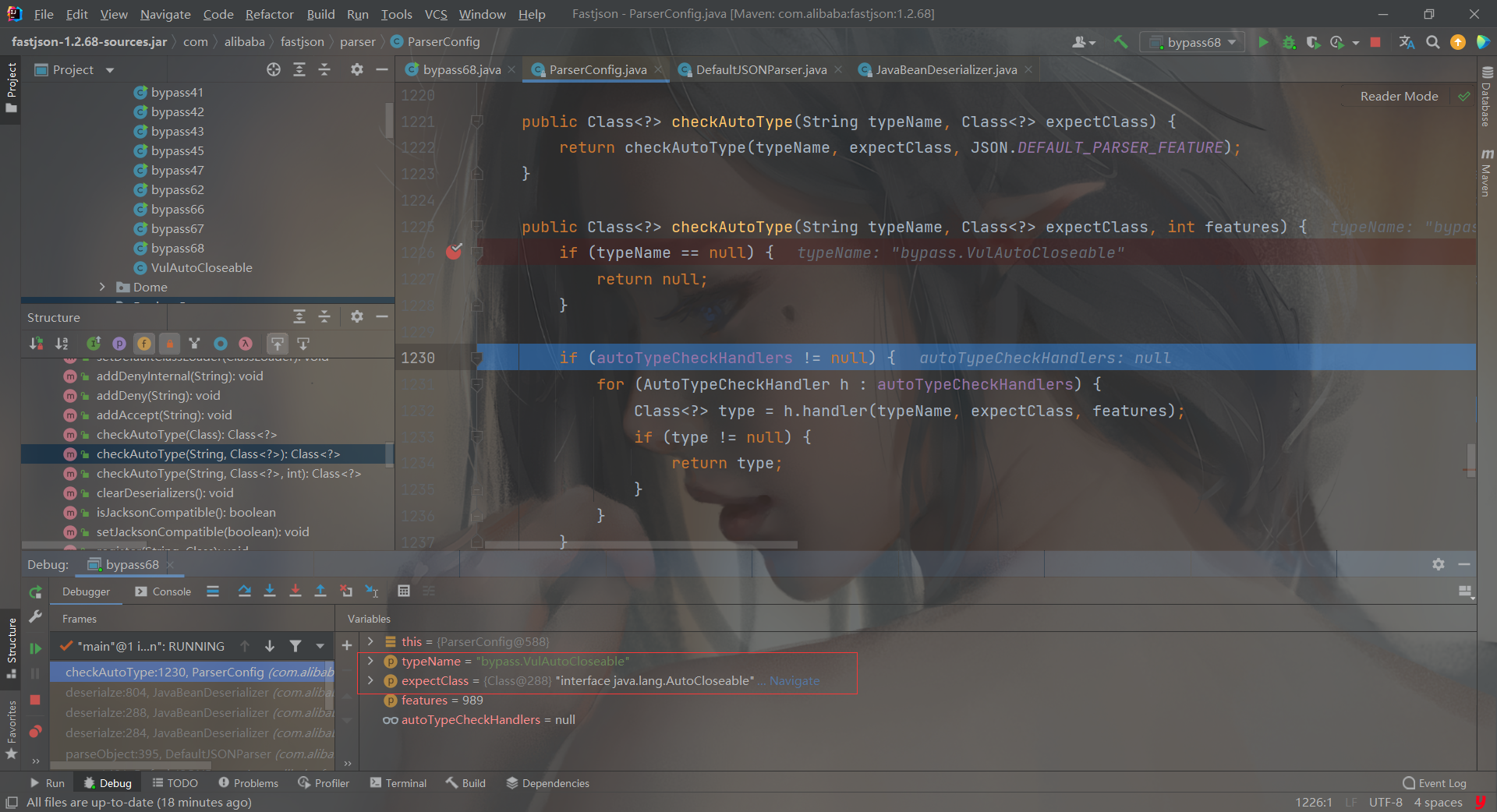Expand the Dome folder in Project tree
Screen dimensions: 1497x812
pos(102,287)
